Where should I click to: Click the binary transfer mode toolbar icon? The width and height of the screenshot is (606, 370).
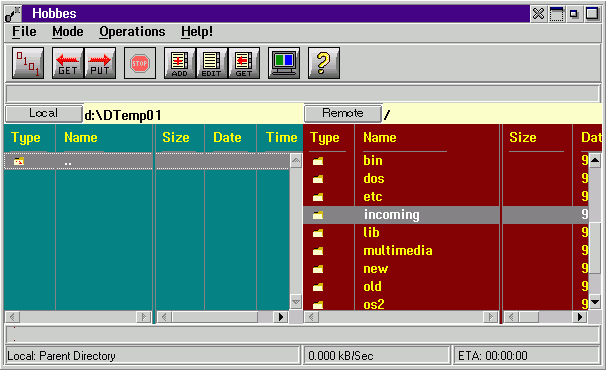coord(28,63)
